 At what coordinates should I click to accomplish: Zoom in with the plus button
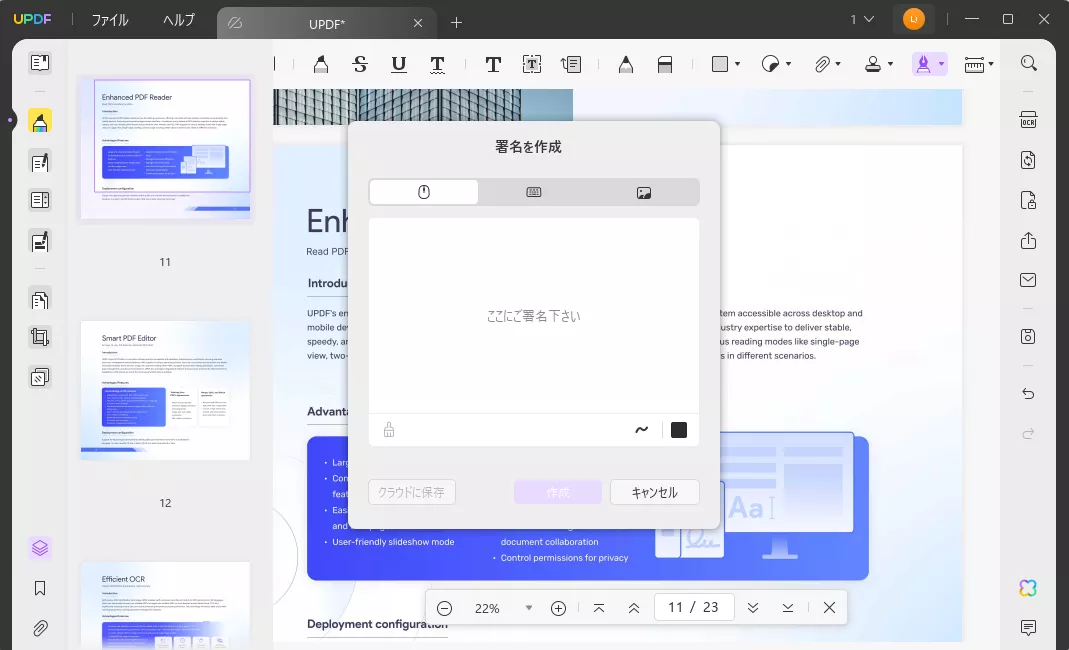[x=558, y=608]
